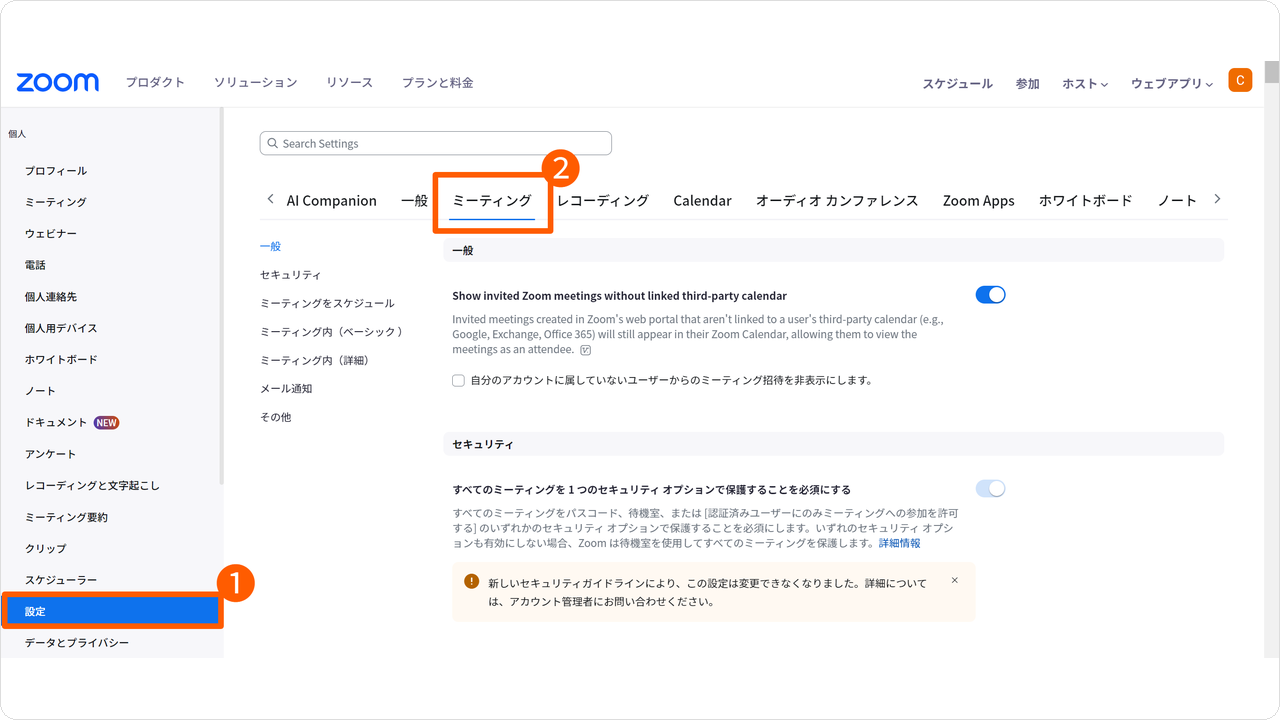
Task: Click the Search Settings field
Action: point(435,143)
